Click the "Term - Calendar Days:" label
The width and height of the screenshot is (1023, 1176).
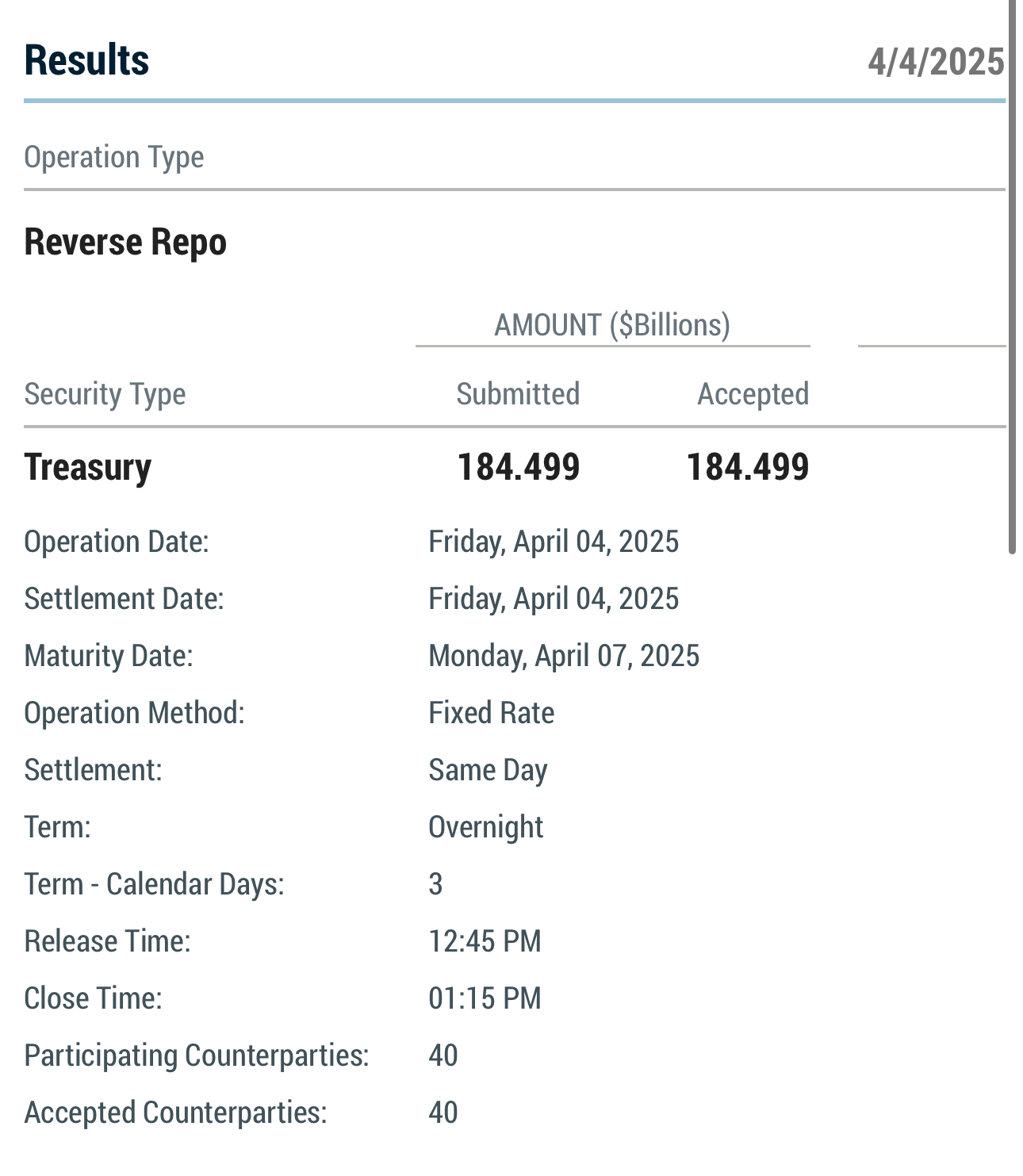pos(155,884)
